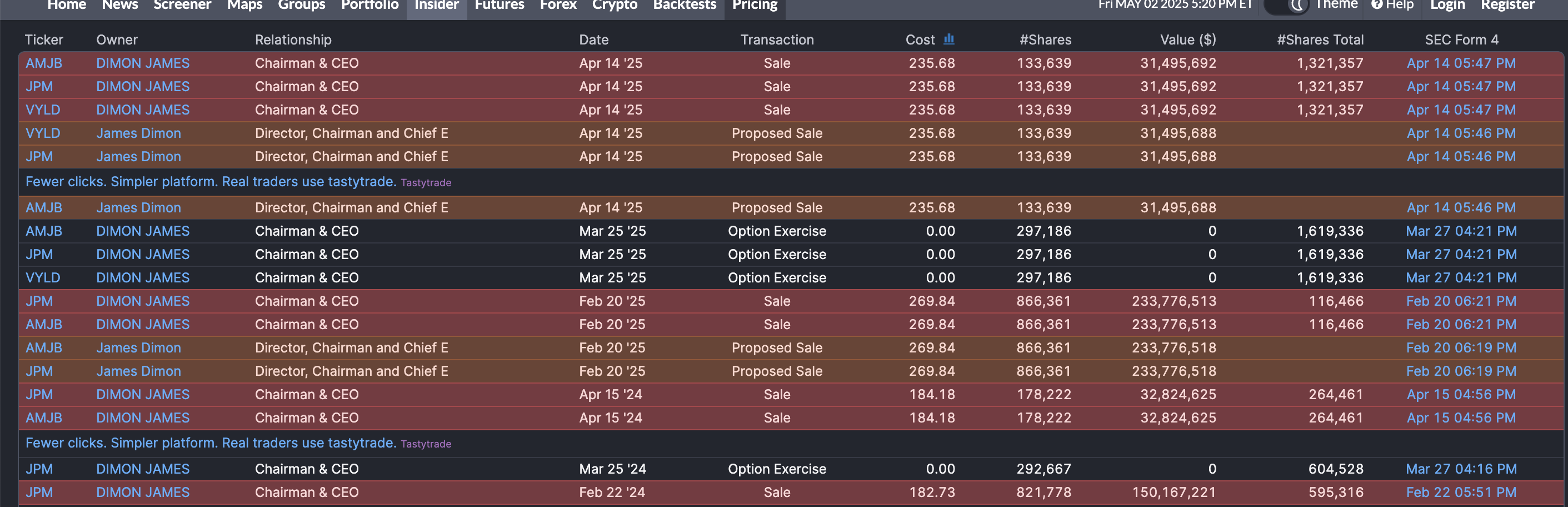Viewport: 1568px width, 507px height.
Task: Open VYLD ticker in Option Exercise row
Action: pyautogui.click(x=43, y=278)
